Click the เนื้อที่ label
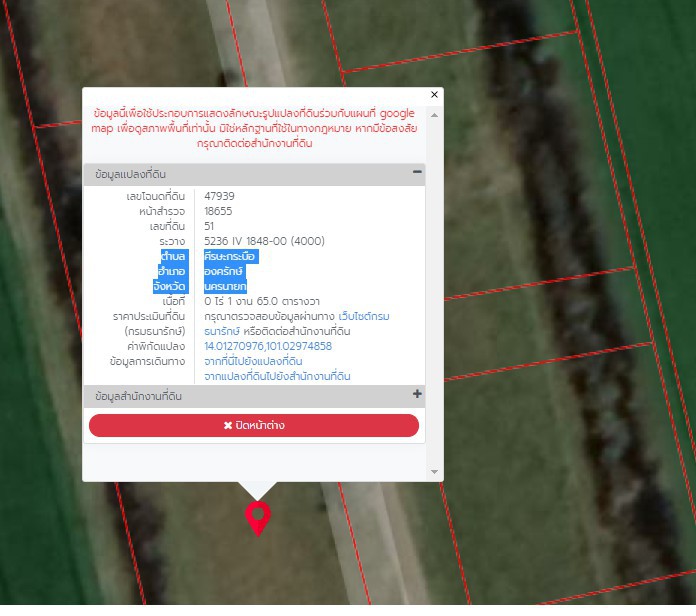The image size is (696, 616). coord(174,301)
